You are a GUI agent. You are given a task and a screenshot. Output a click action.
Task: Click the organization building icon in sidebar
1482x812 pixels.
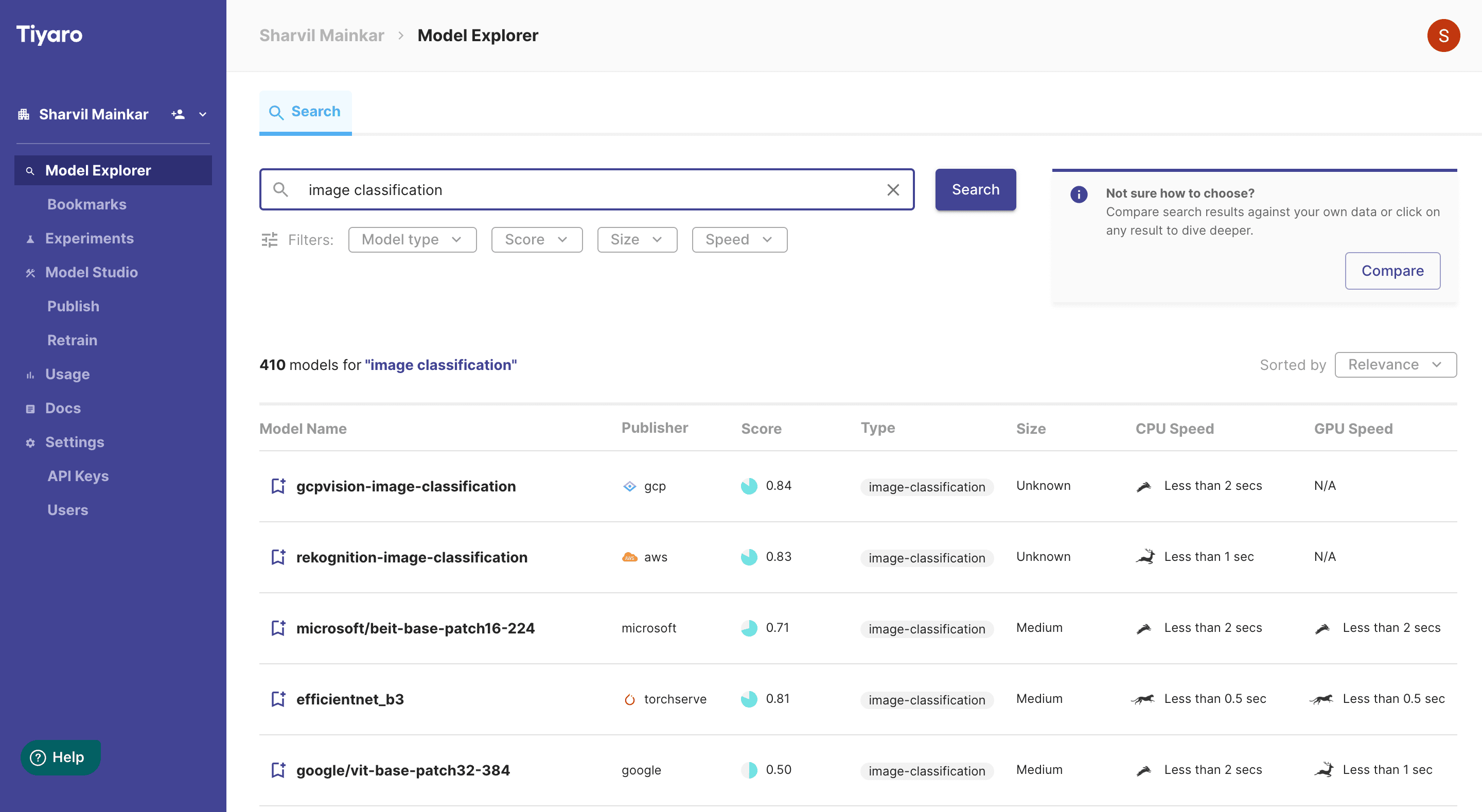[24, 114]
